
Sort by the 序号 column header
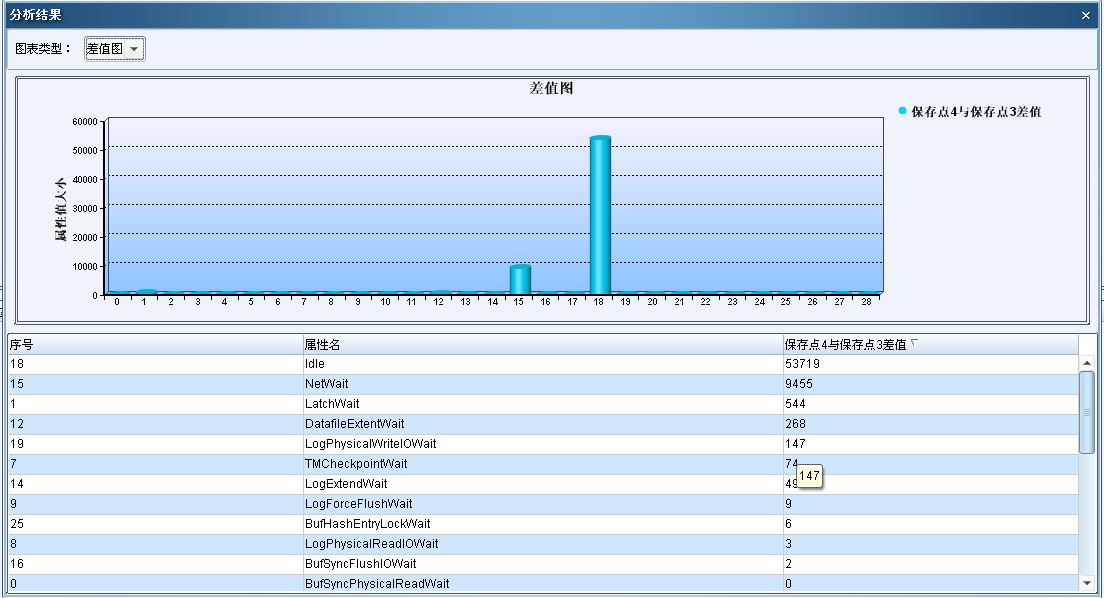155,344
